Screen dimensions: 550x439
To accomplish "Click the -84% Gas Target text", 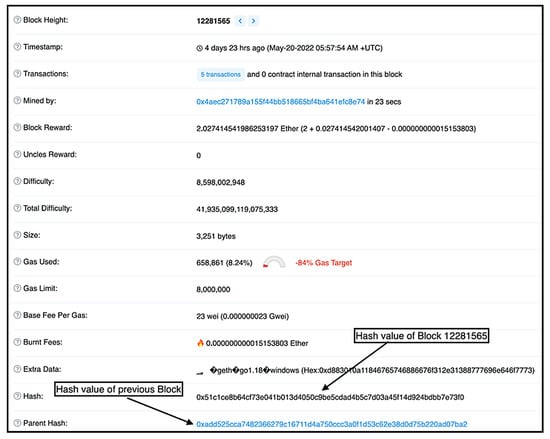I will pyautogui.click(x=323, y=263).
